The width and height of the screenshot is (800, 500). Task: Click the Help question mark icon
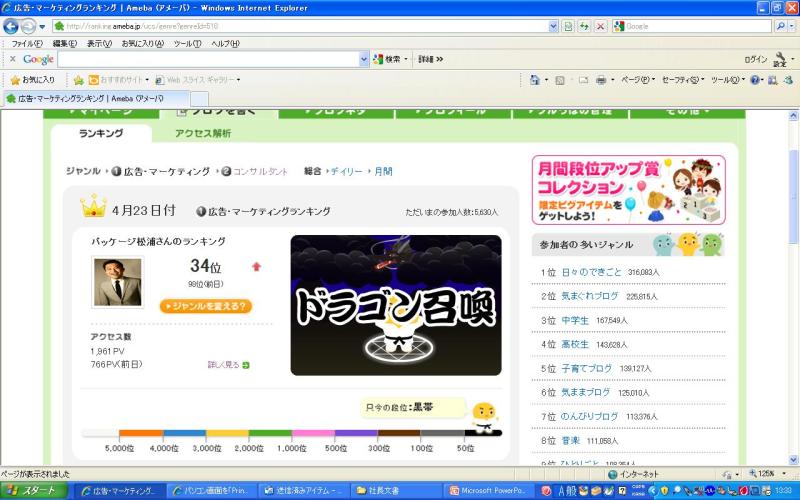[755, 79]
